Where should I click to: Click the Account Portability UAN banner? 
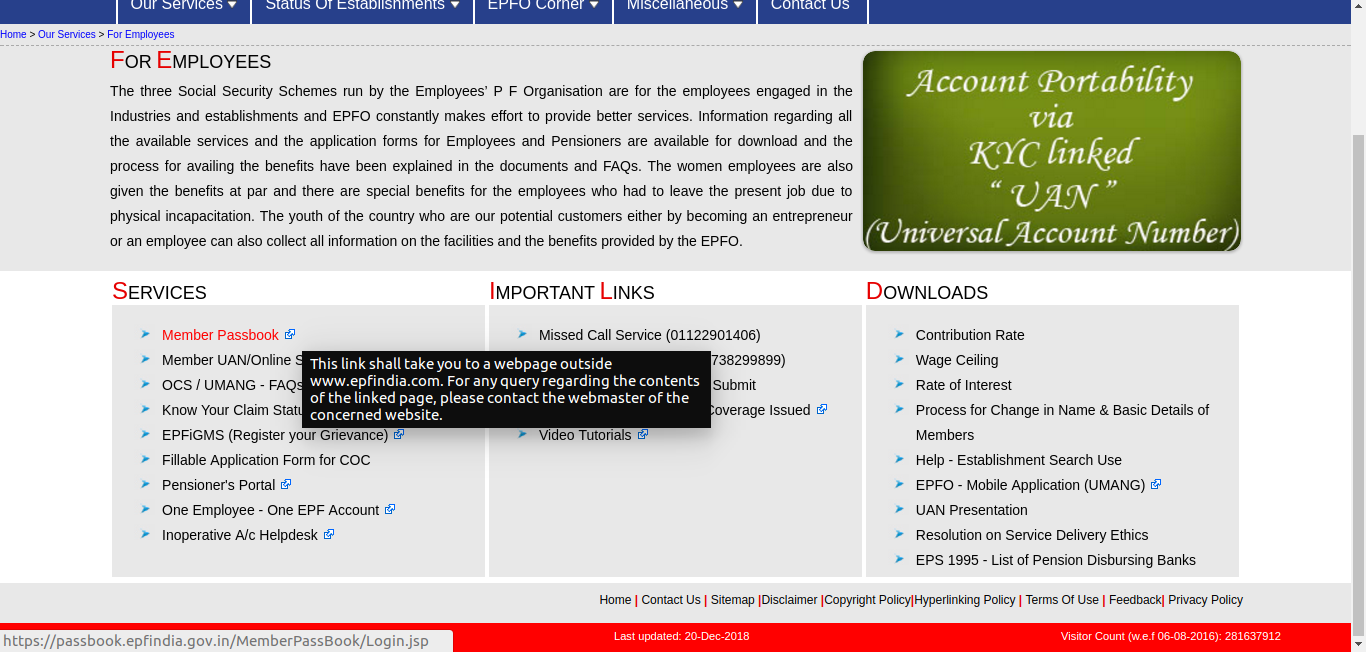[x=1051, y=151]
